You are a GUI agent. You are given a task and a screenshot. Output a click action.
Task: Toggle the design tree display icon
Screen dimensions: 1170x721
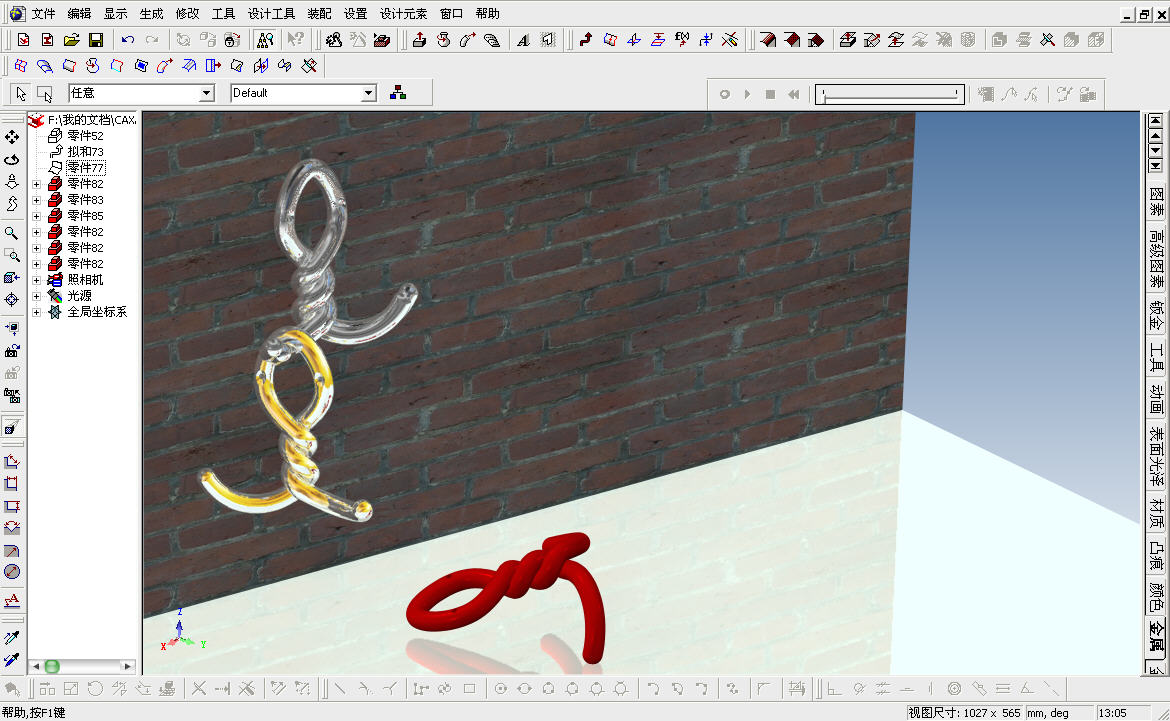tap(264, 40)
